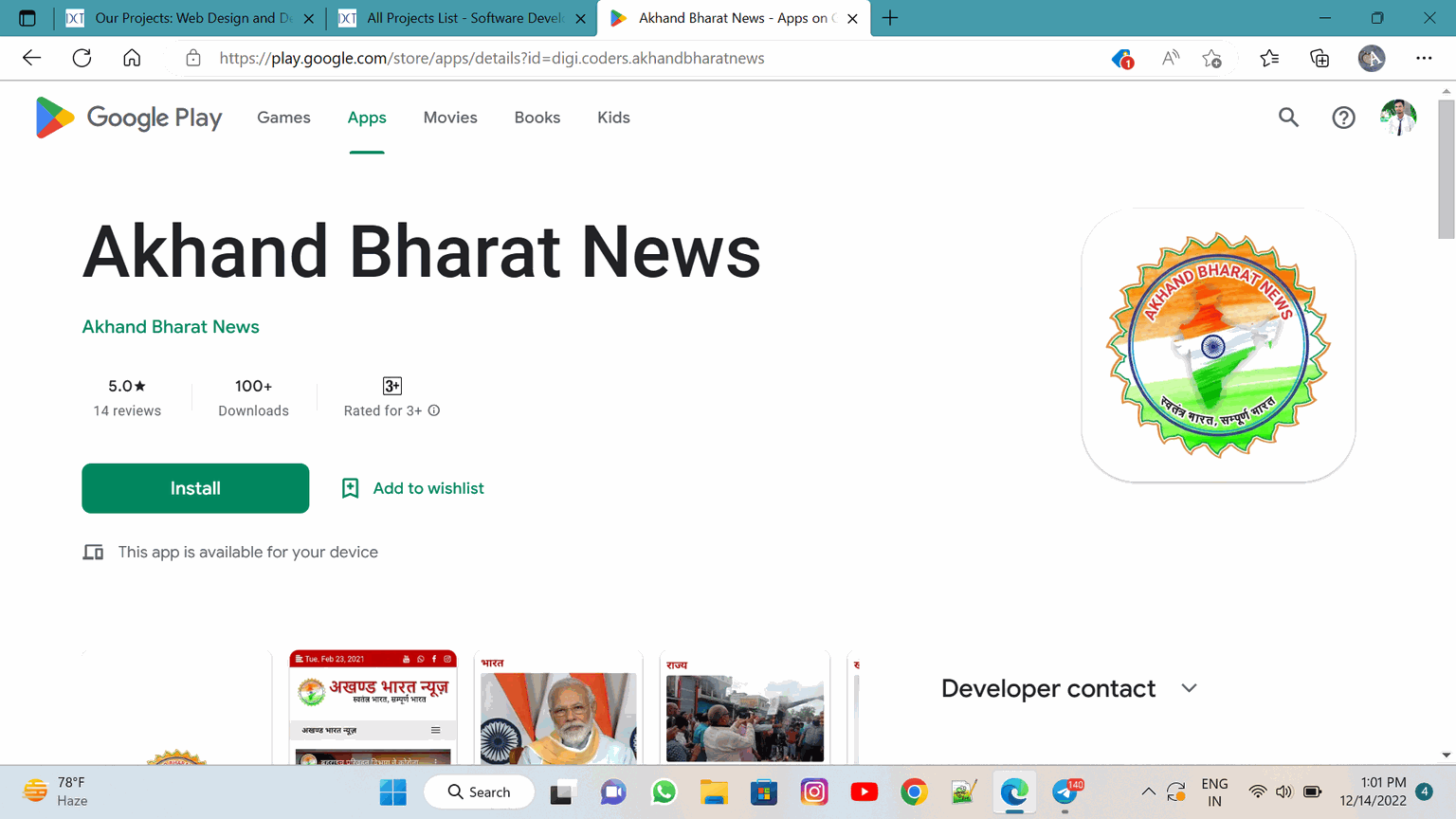Open the Windows Start menu
The width and height of the screenshot is (1456, 819).
click(x=392, y=792)
